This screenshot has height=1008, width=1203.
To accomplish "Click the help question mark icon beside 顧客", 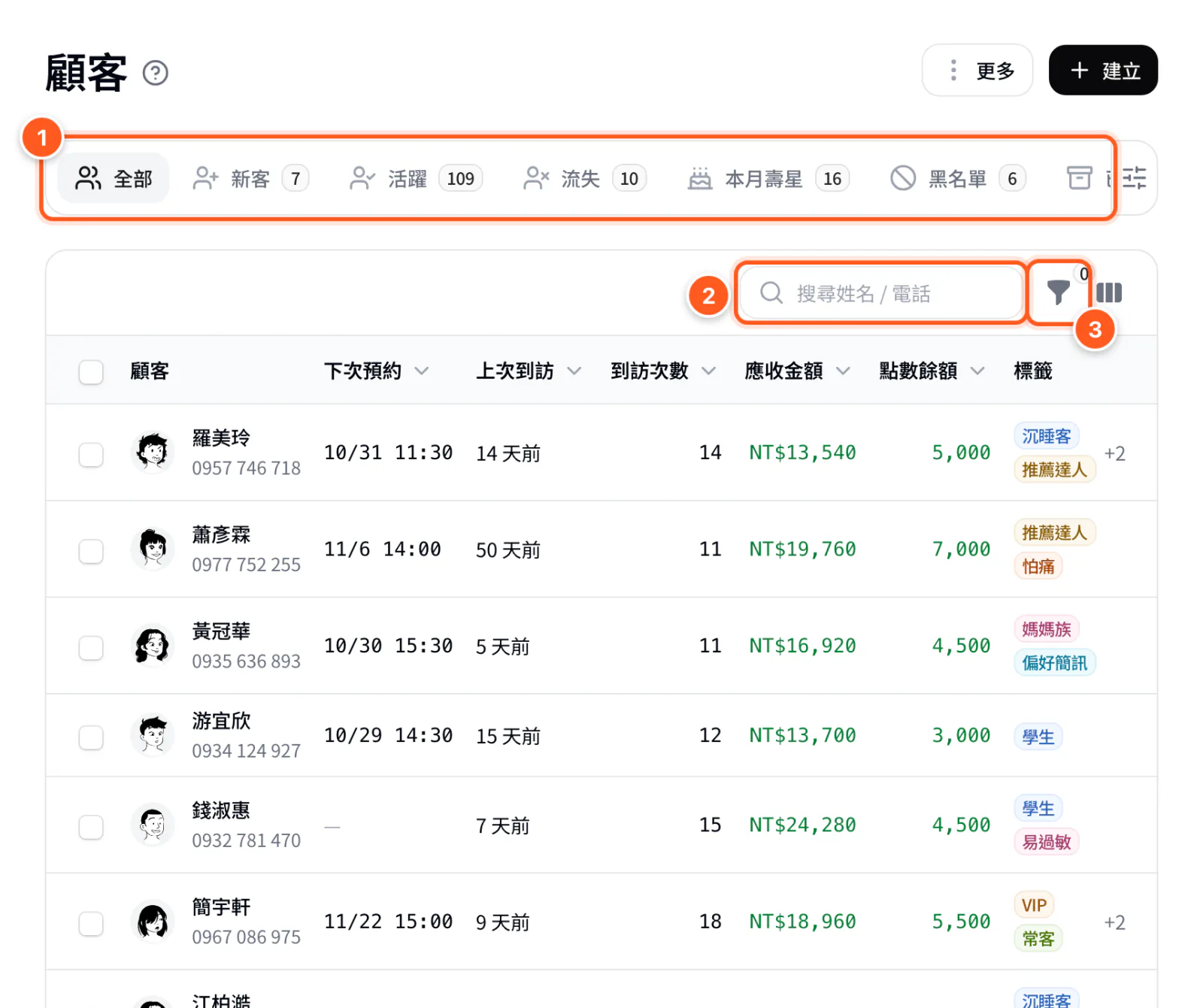I will tap(156, 73).
